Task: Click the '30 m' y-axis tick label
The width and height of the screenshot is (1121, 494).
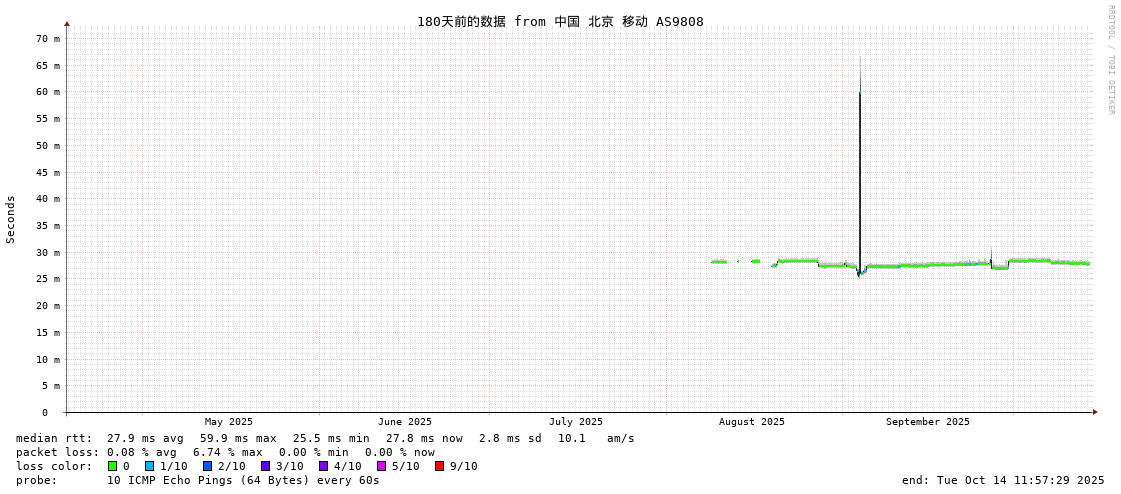Action: click(x=46, y=252)
